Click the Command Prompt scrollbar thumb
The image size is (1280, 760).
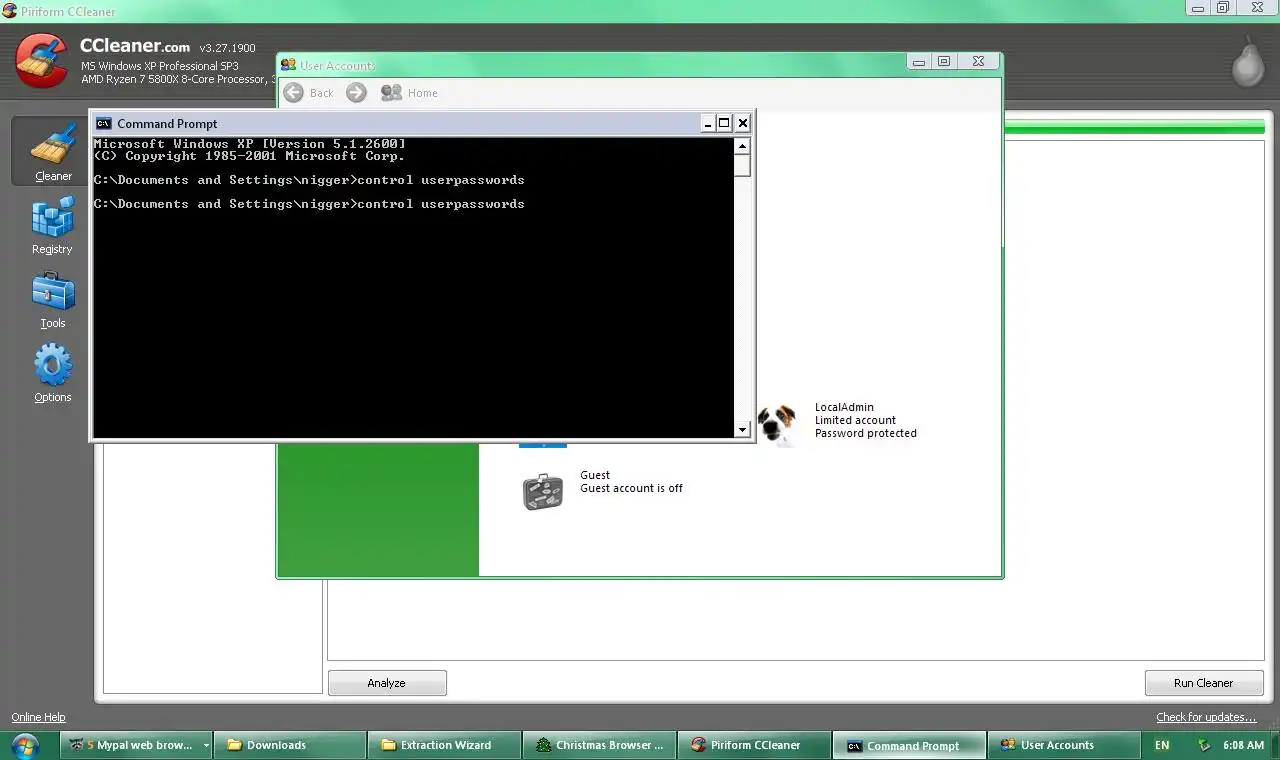[x=742, y=165]
